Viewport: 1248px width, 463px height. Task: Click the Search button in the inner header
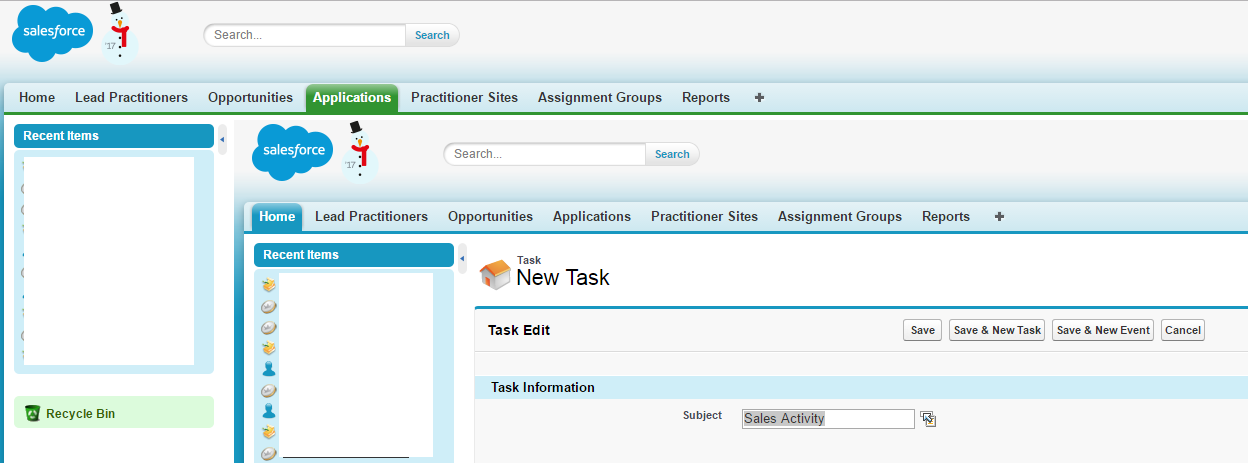[x=672, y=154]
